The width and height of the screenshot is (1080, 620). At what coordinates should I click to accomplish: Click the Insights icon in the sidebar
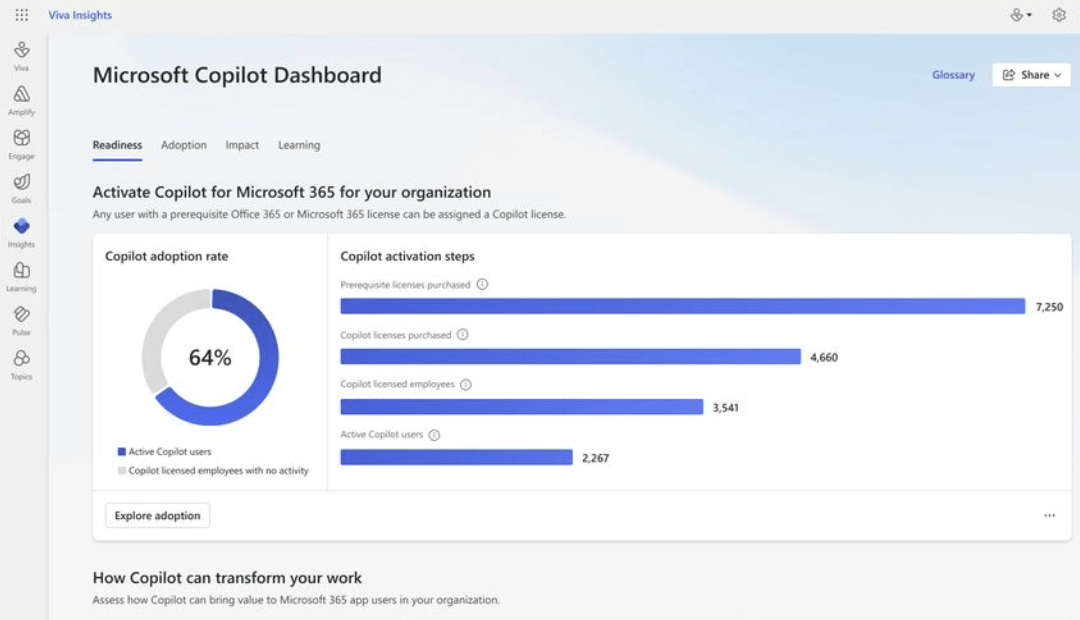coord(21,228)
